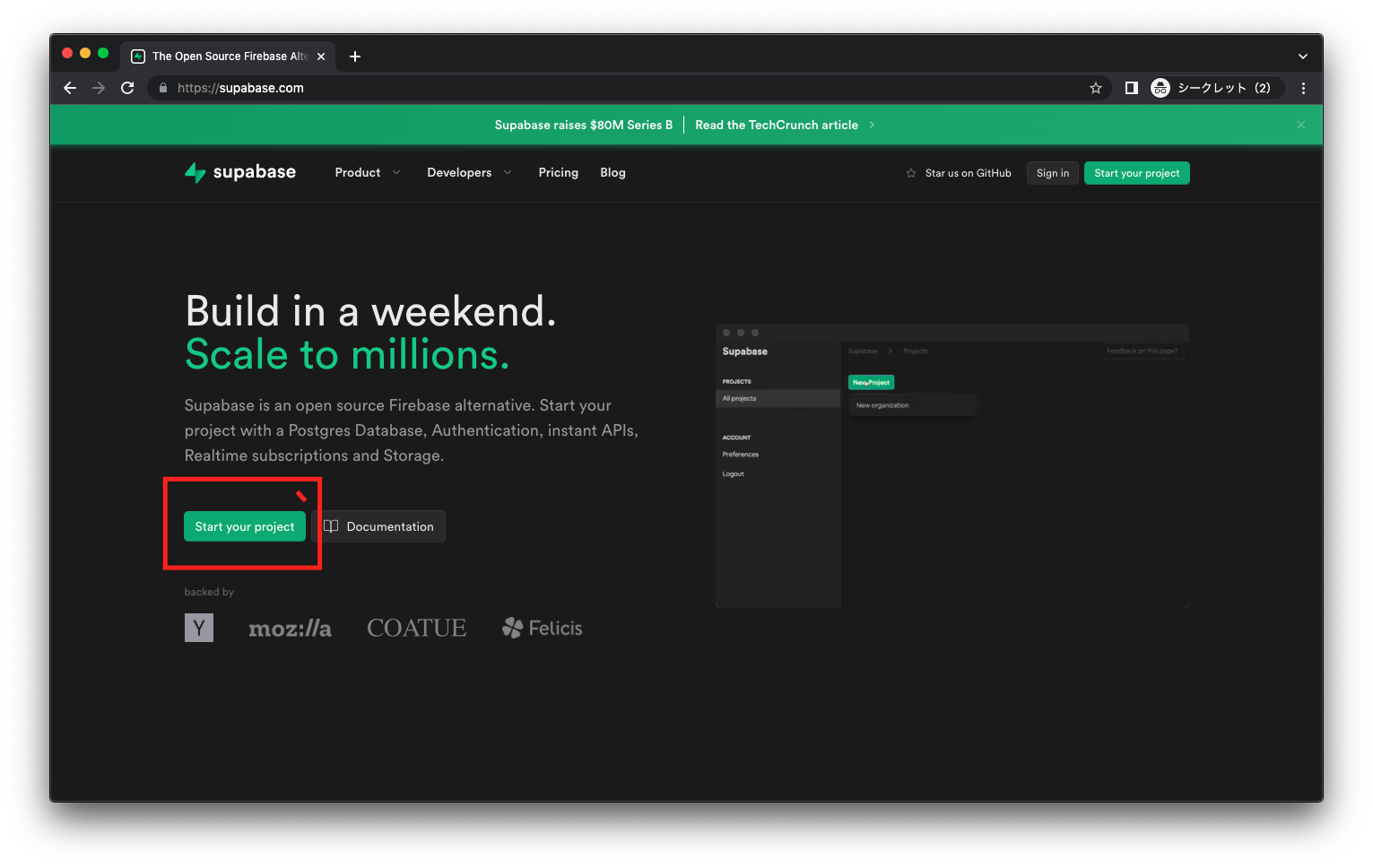This screenshot has height=868, width=1373.
Task: Open the Documentation button
Action: click(x=378, y=526)
